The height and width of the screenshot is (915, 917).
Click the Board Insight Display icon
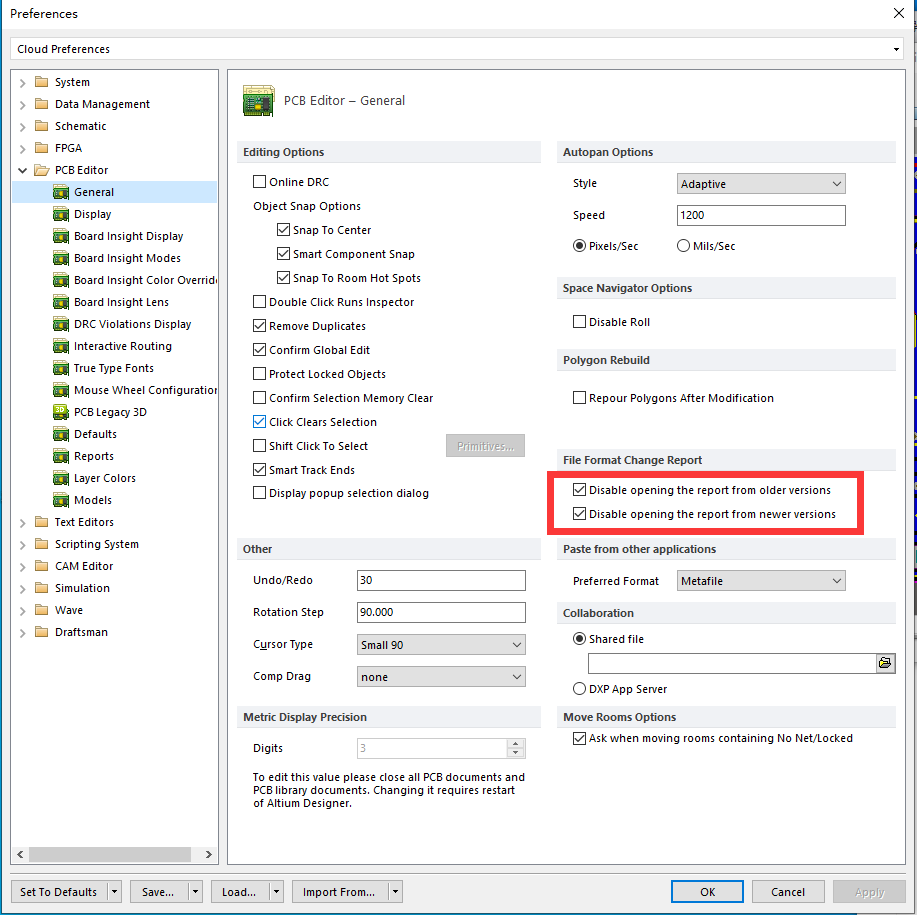tap(61, 236)
